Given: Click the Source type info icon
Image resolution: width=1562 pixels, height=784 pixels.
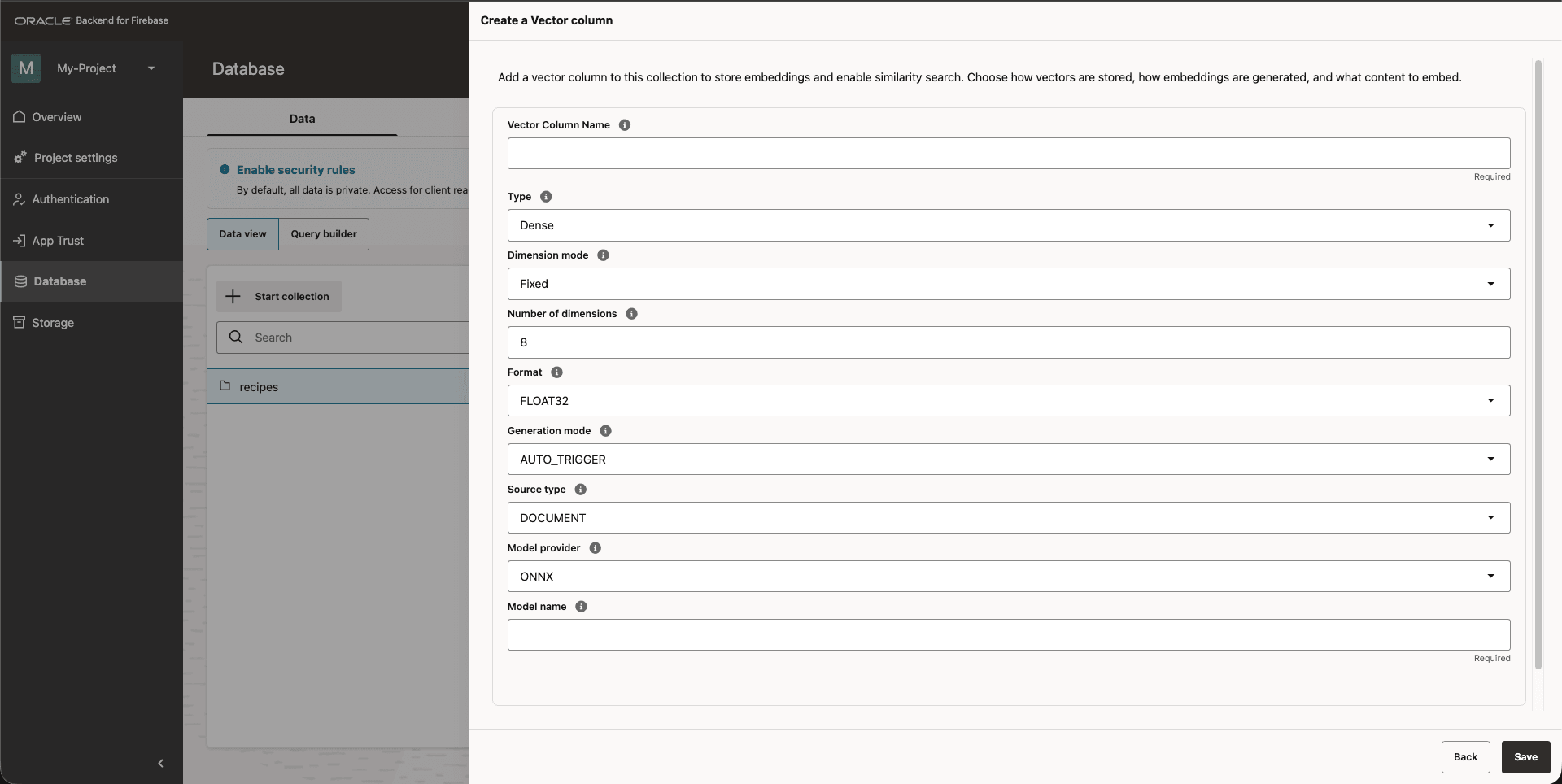Looking at the screenshot, I should (580, 490).
